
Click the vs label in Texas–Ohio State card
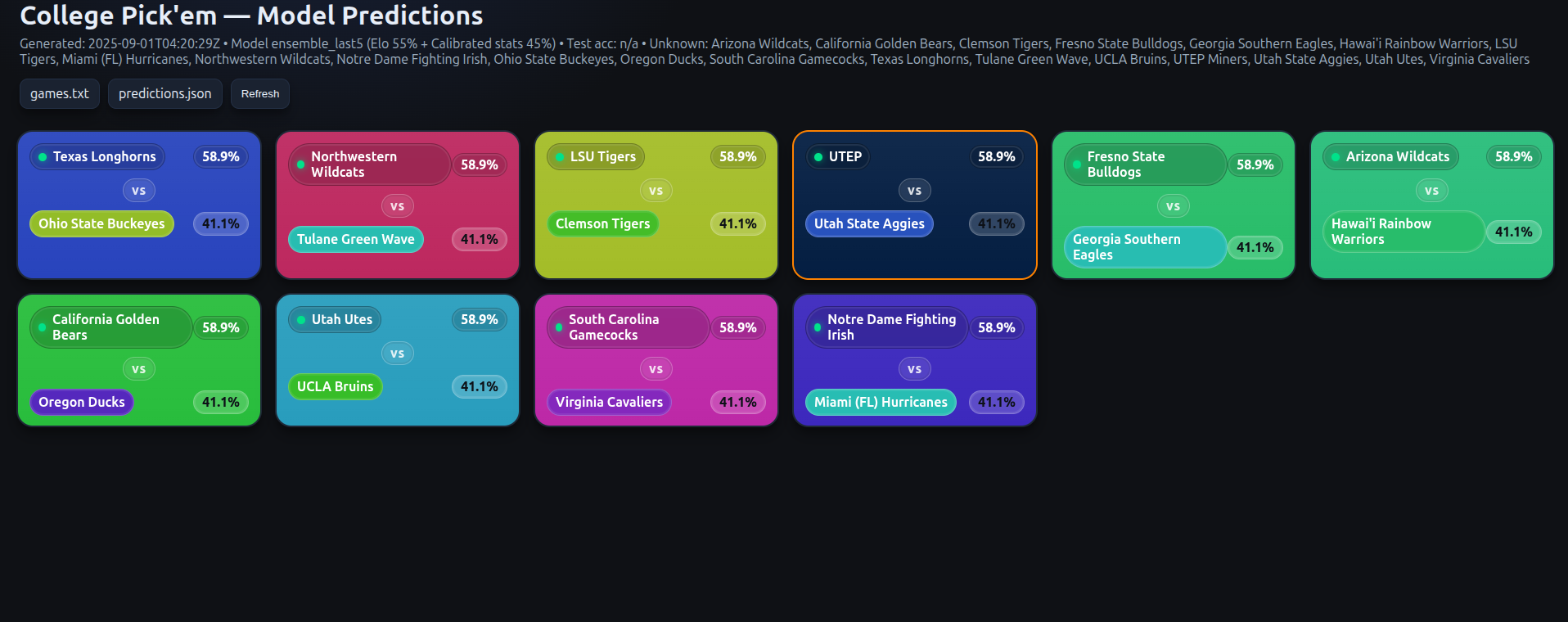pyautogui.click(x=139, y=191)
